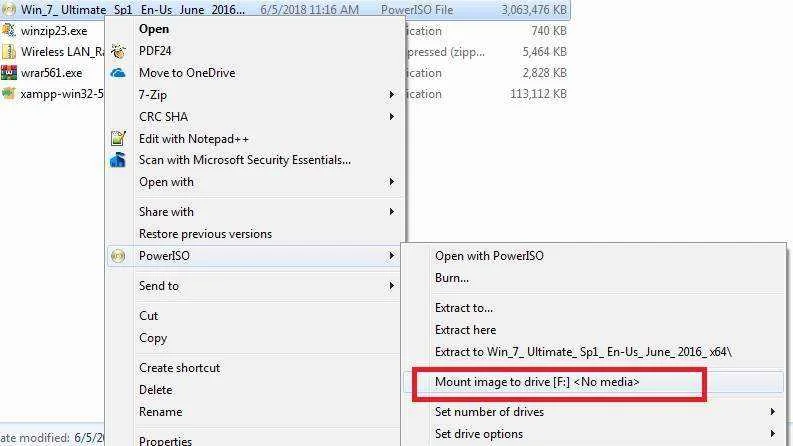Viewport: 793px width, 446px height.
Task: Choose Cut from the context menu
Action: coord(149,316)
